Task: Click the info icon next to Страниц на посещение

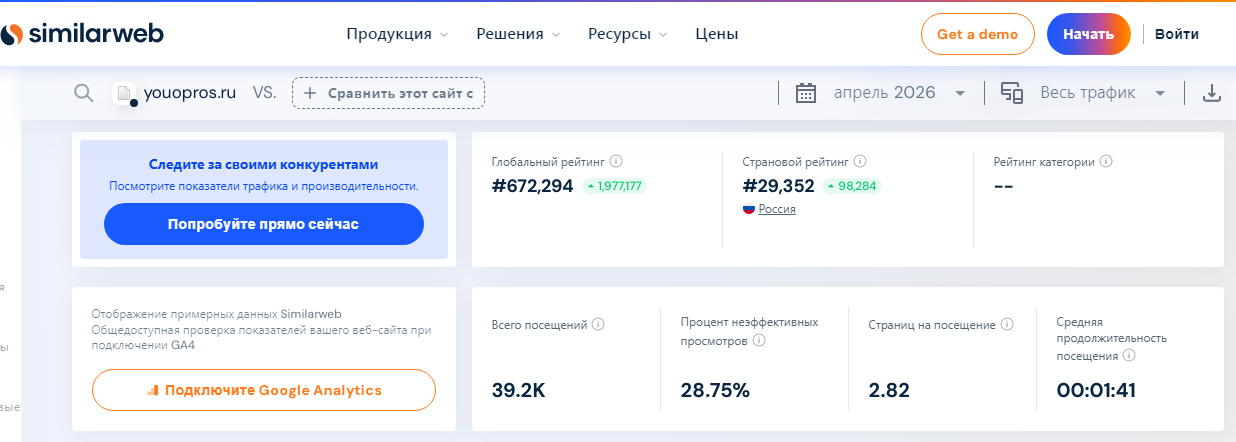Action: tap(1007, 325)
